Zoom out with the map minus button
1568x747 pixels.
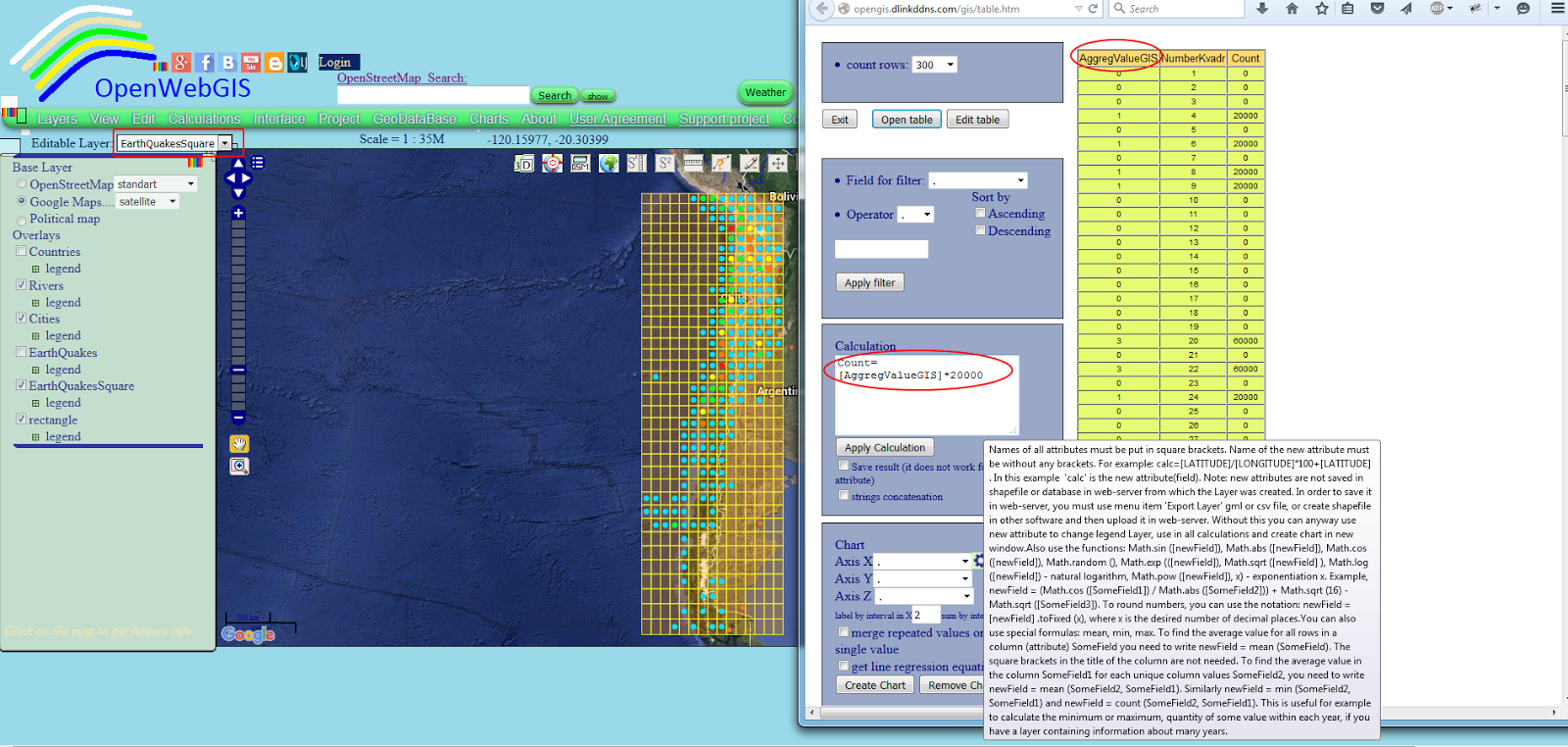tap(238, 418)
